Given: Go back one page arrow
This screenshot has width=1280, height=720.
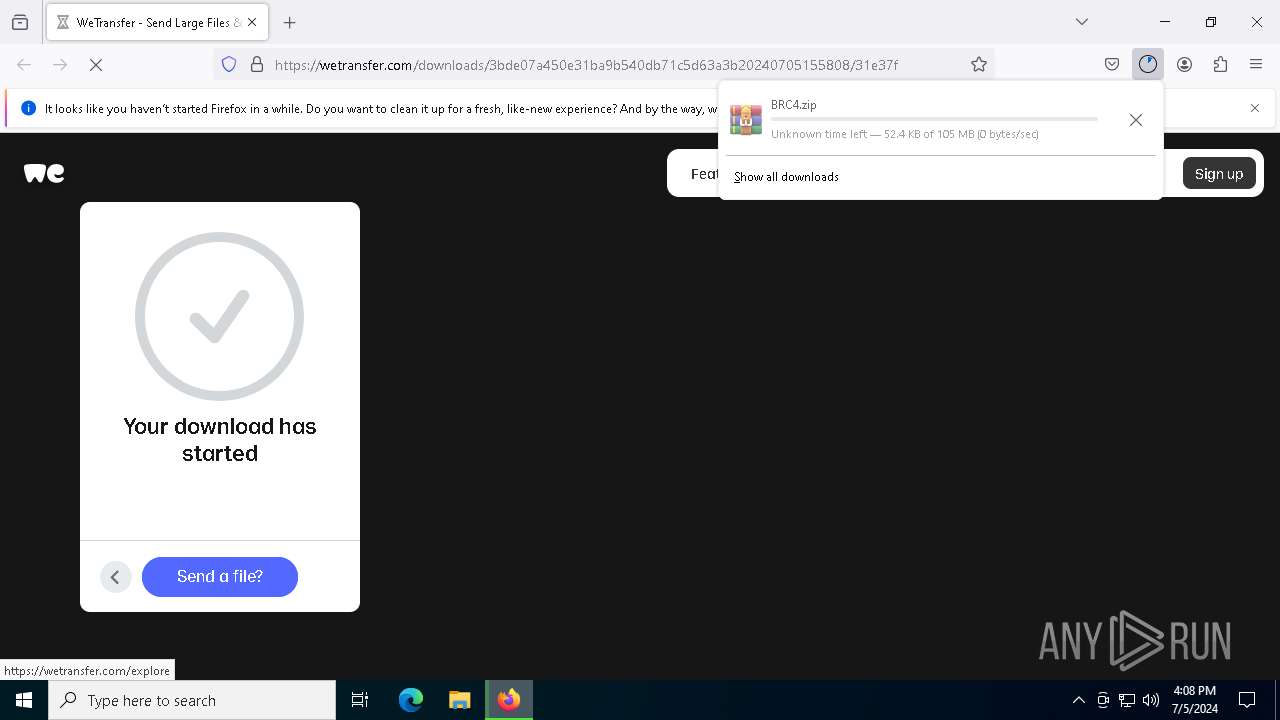Looking at the screenshot, I should coord(24,64).
